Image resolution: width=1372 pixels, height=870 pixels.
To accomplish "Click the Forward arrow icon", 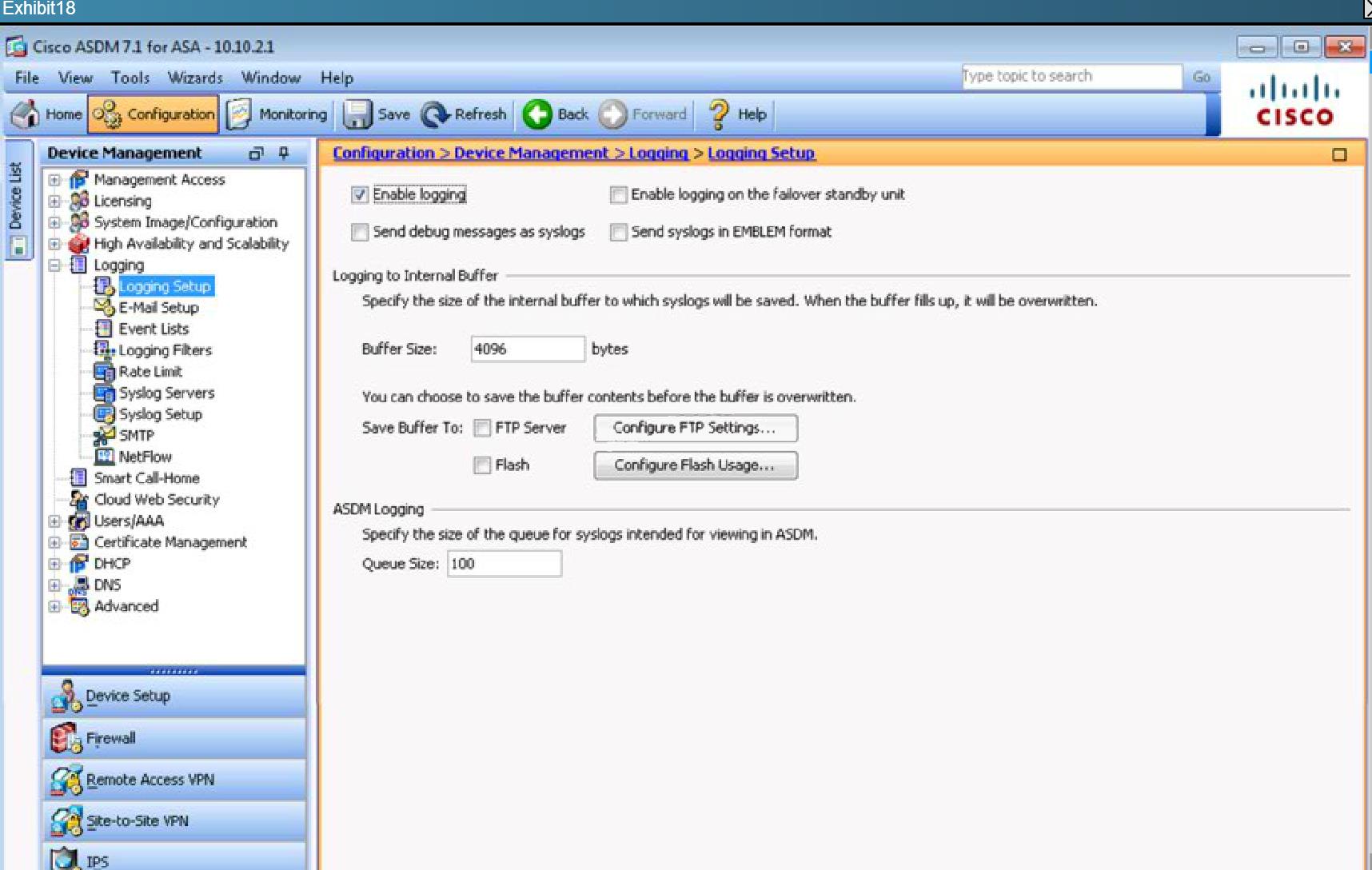I will click(x=613, y=114).
